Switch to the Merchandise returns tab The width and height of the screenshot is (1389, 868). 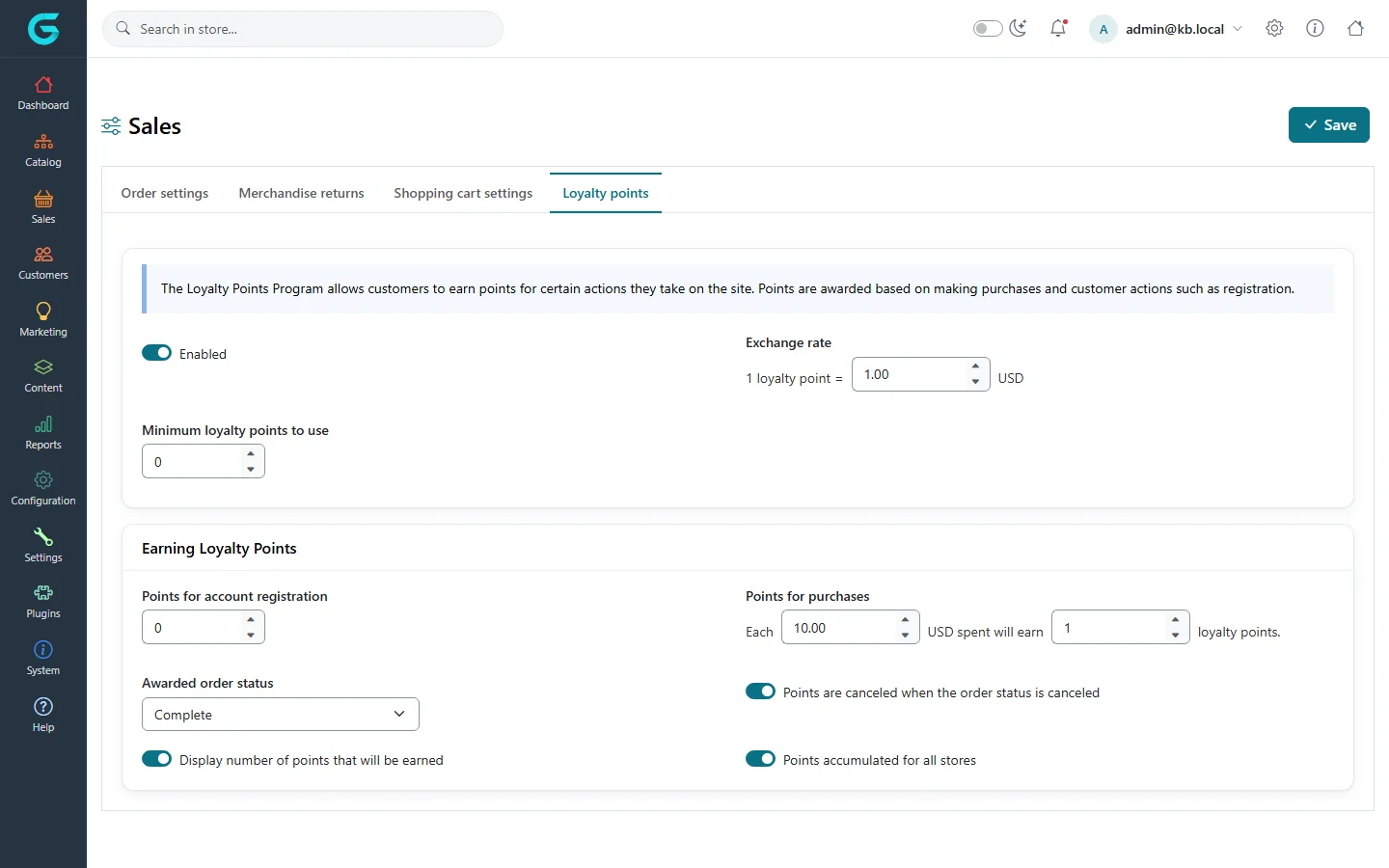coord(301,193)
